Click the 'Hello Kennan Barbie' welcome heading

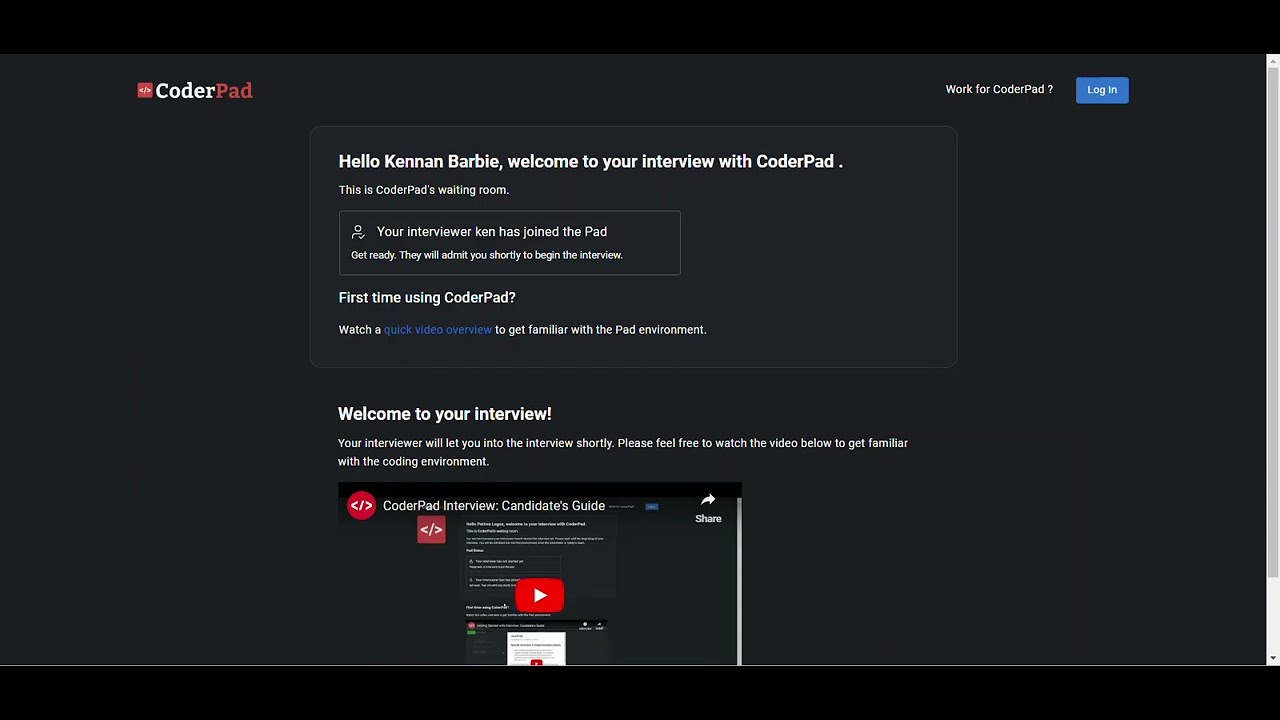tap(590, 161)
